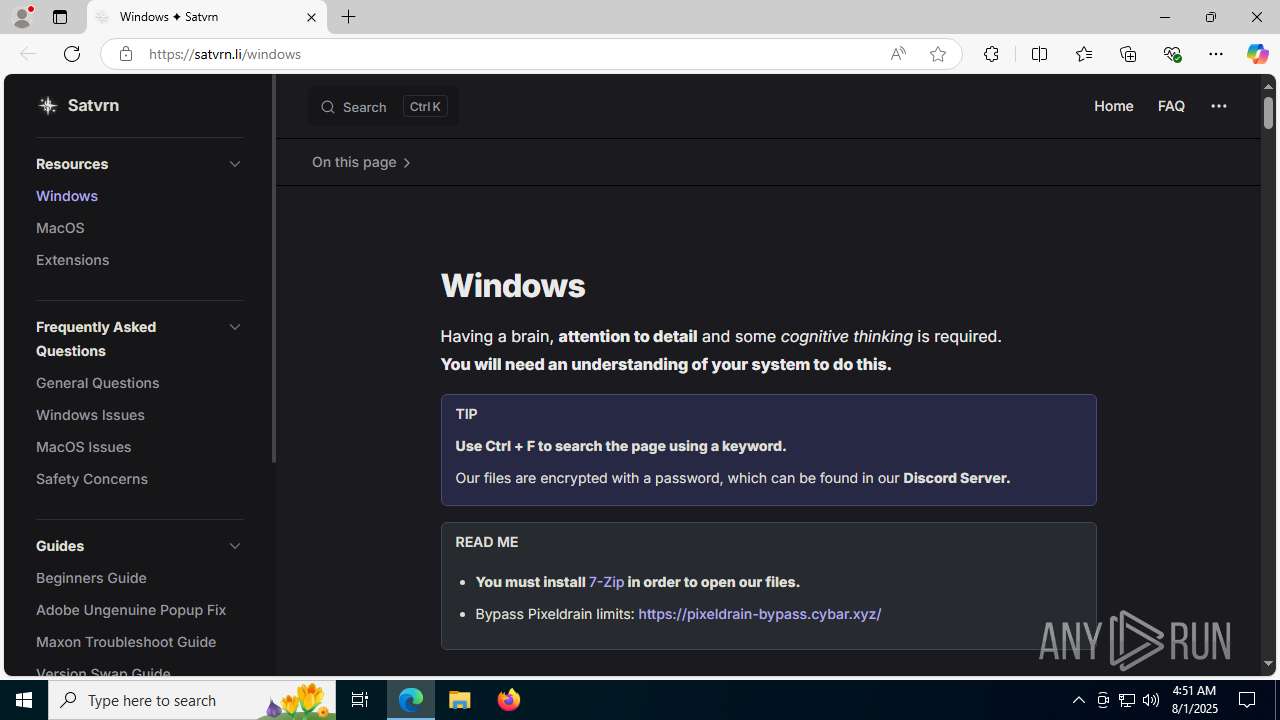1280x720 pixels.
Task: Open the Home nav link
Action: 1113,106
